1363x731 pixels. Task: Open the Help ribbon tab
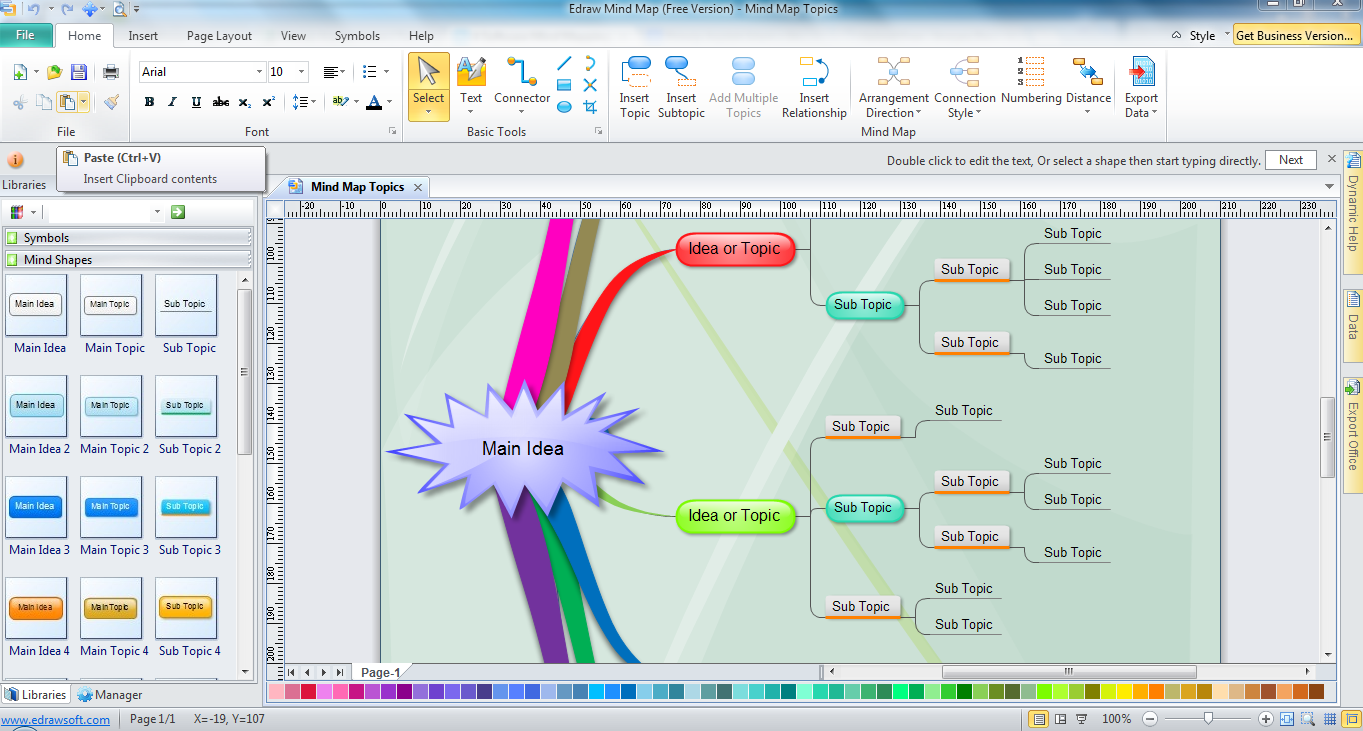click(x=421, y=36)
